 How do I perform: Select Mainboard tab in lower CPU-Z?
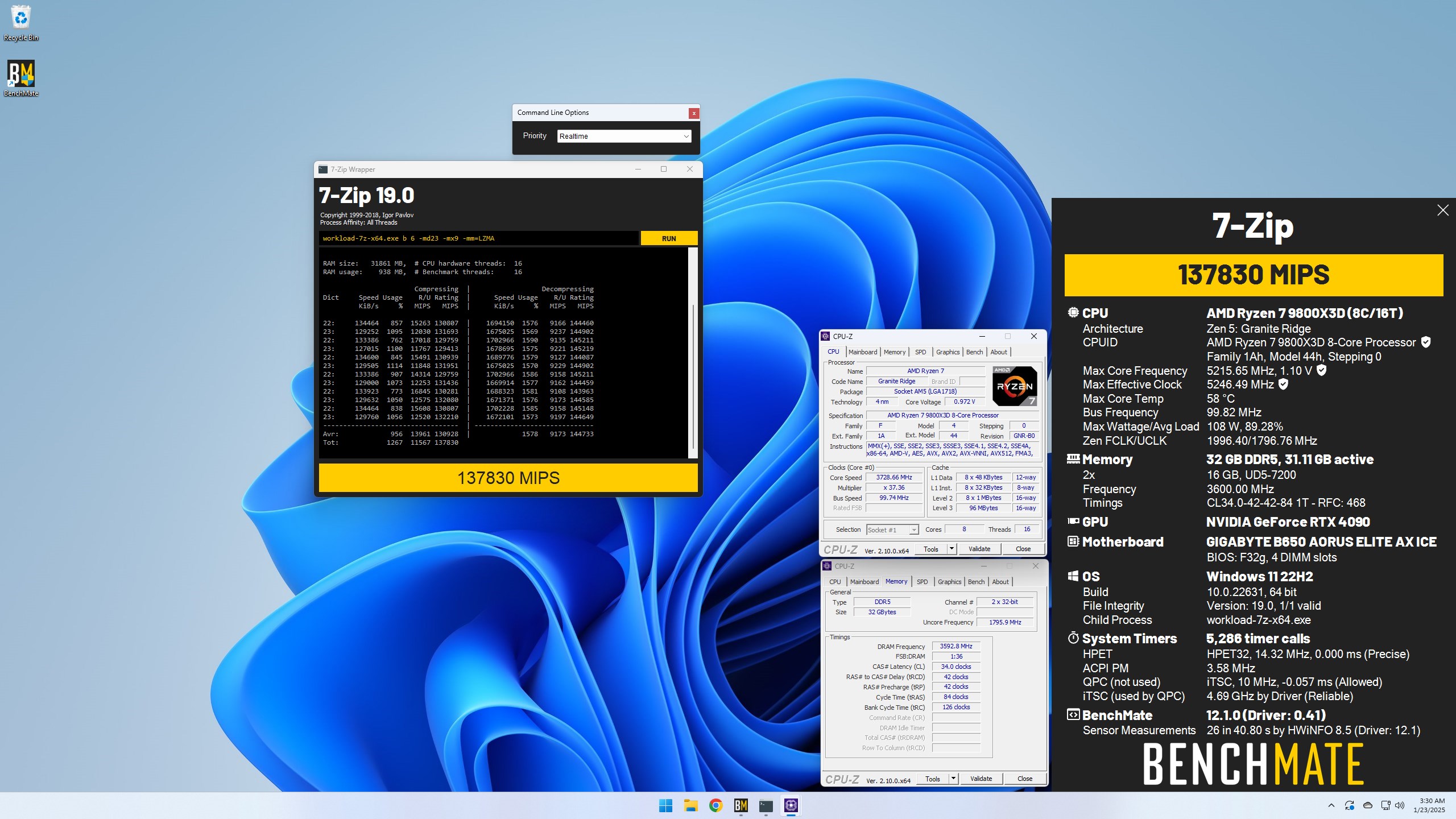pyautogui.click(x=864, y=582)
